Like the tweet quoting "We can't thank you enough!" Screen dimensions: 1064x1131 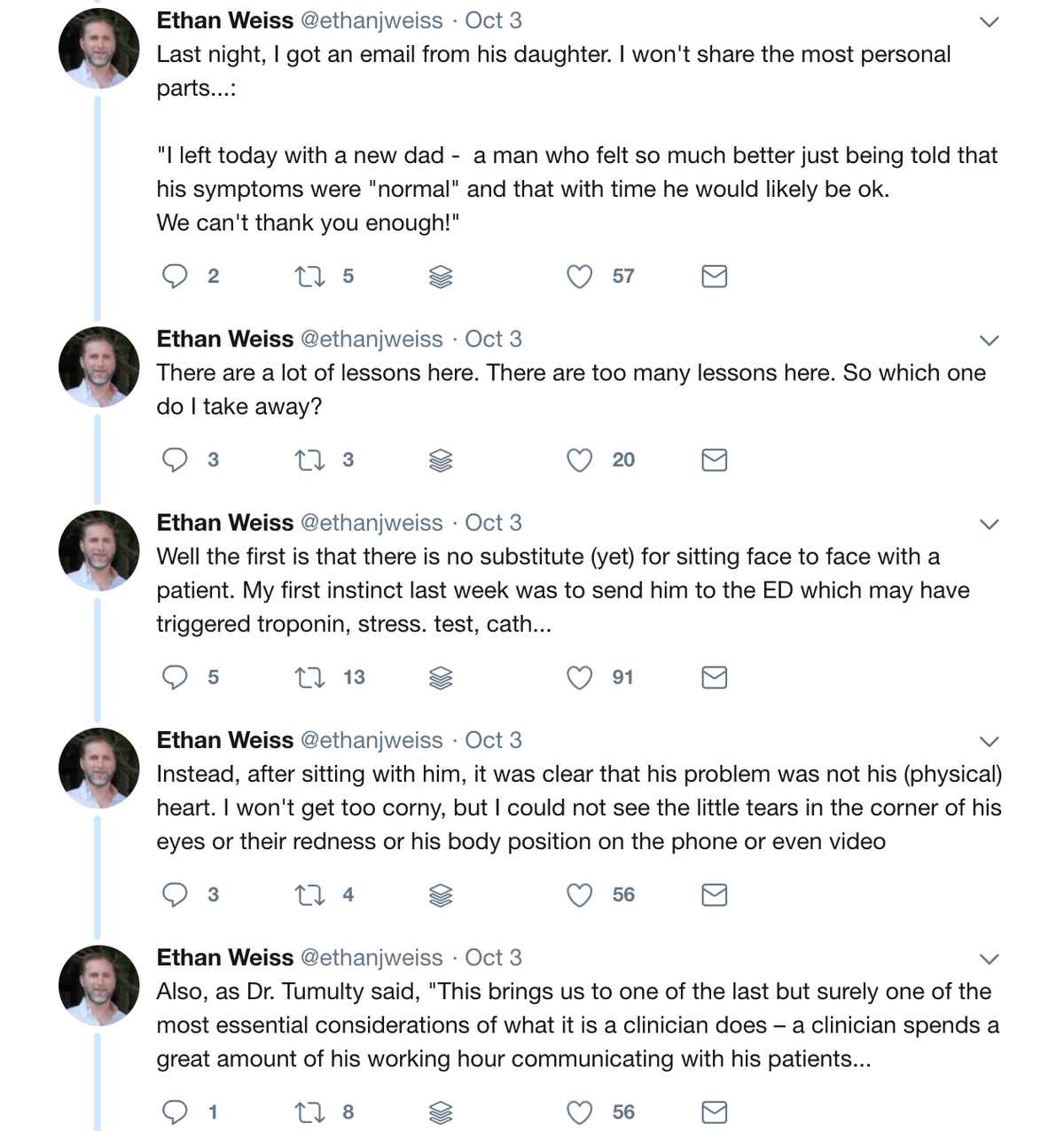point(579,277)
